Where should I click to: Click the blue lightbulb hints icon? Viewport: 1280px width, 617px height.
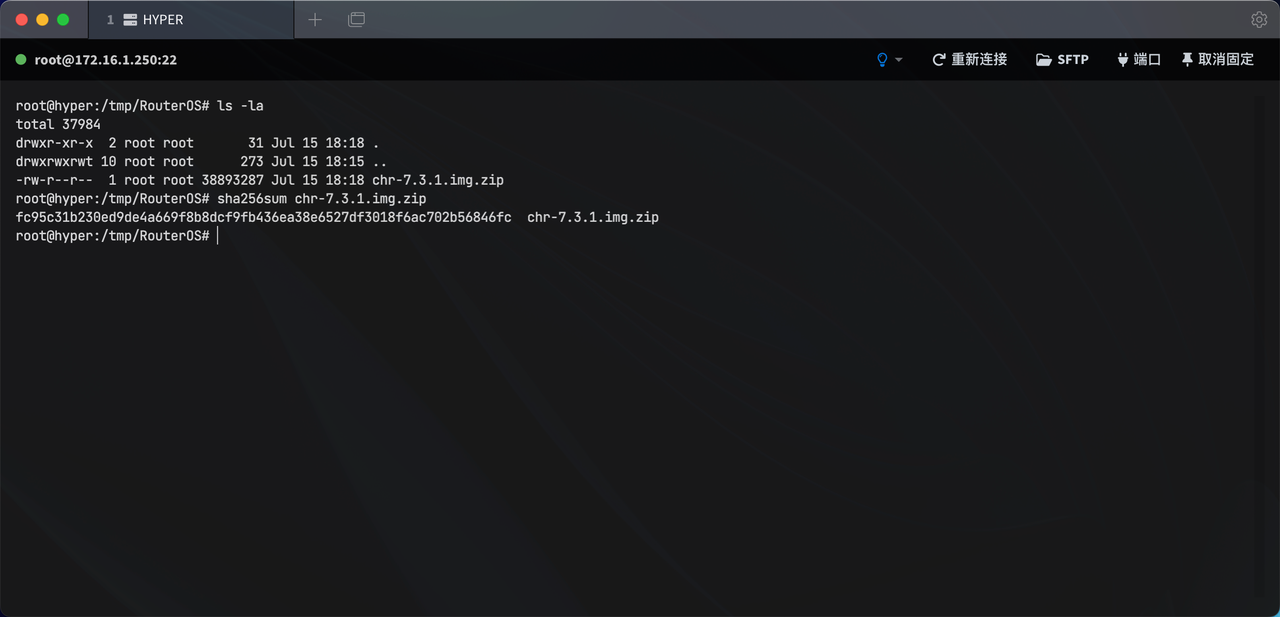[882, 60]
